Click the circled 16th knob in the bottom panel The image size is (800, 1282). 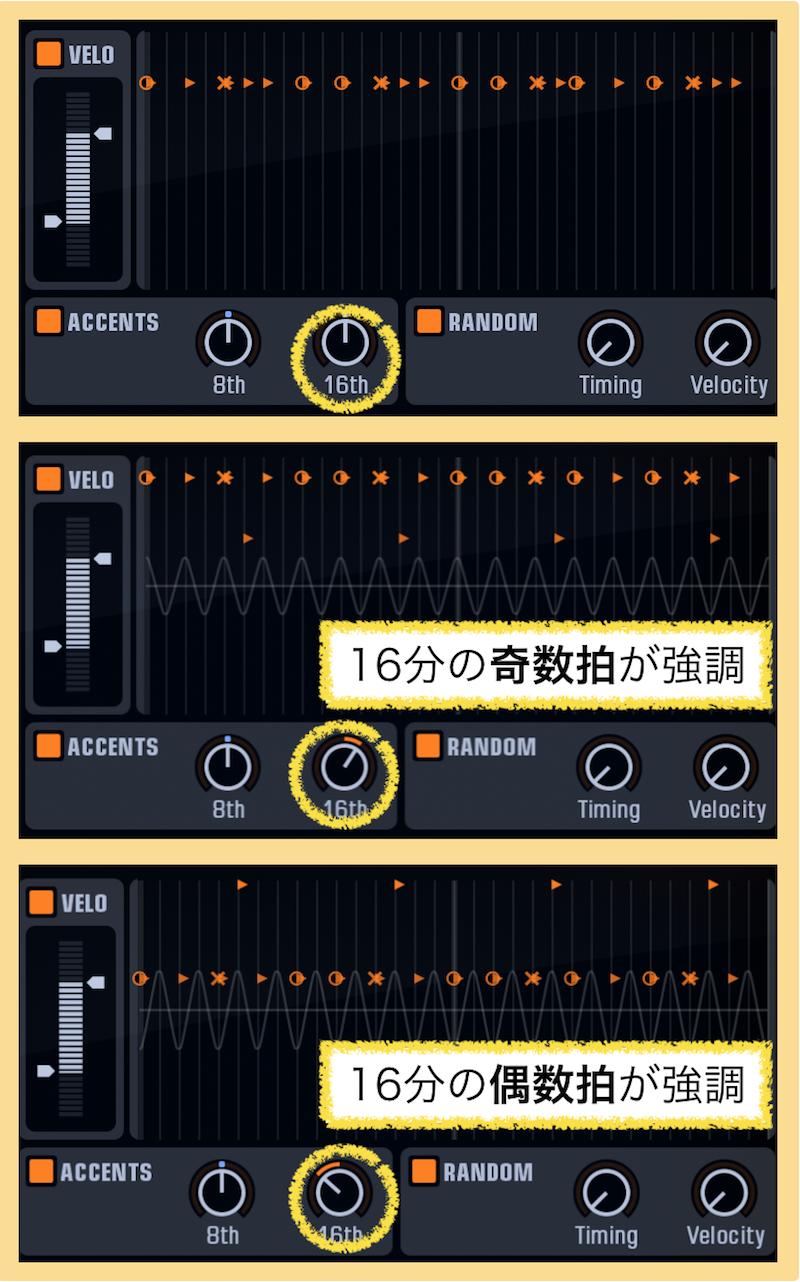[x=340, y=1191]
